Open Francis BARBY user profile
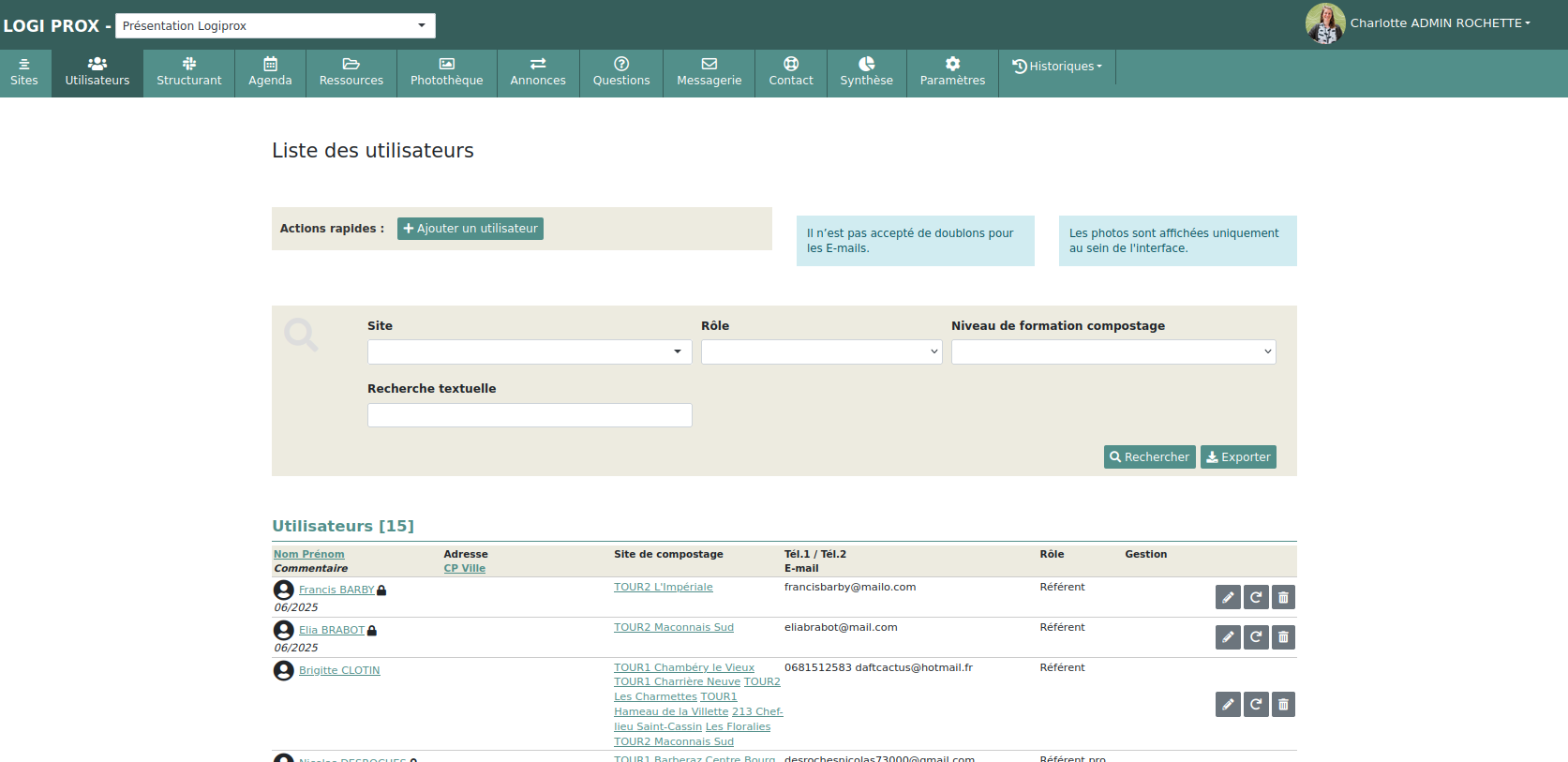The width and height of the screenshot is (1568, 762). [336, 590]
